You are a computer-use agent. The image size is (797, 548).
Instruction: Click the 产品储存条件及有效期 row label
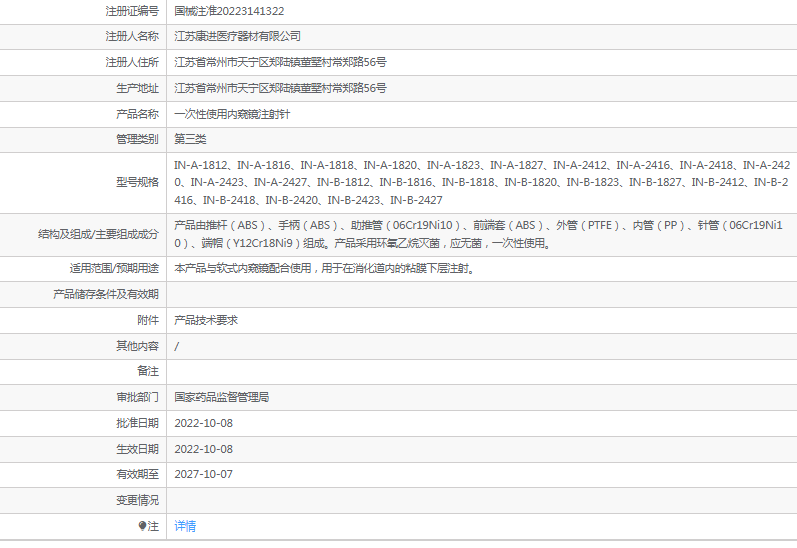(106, 295)
